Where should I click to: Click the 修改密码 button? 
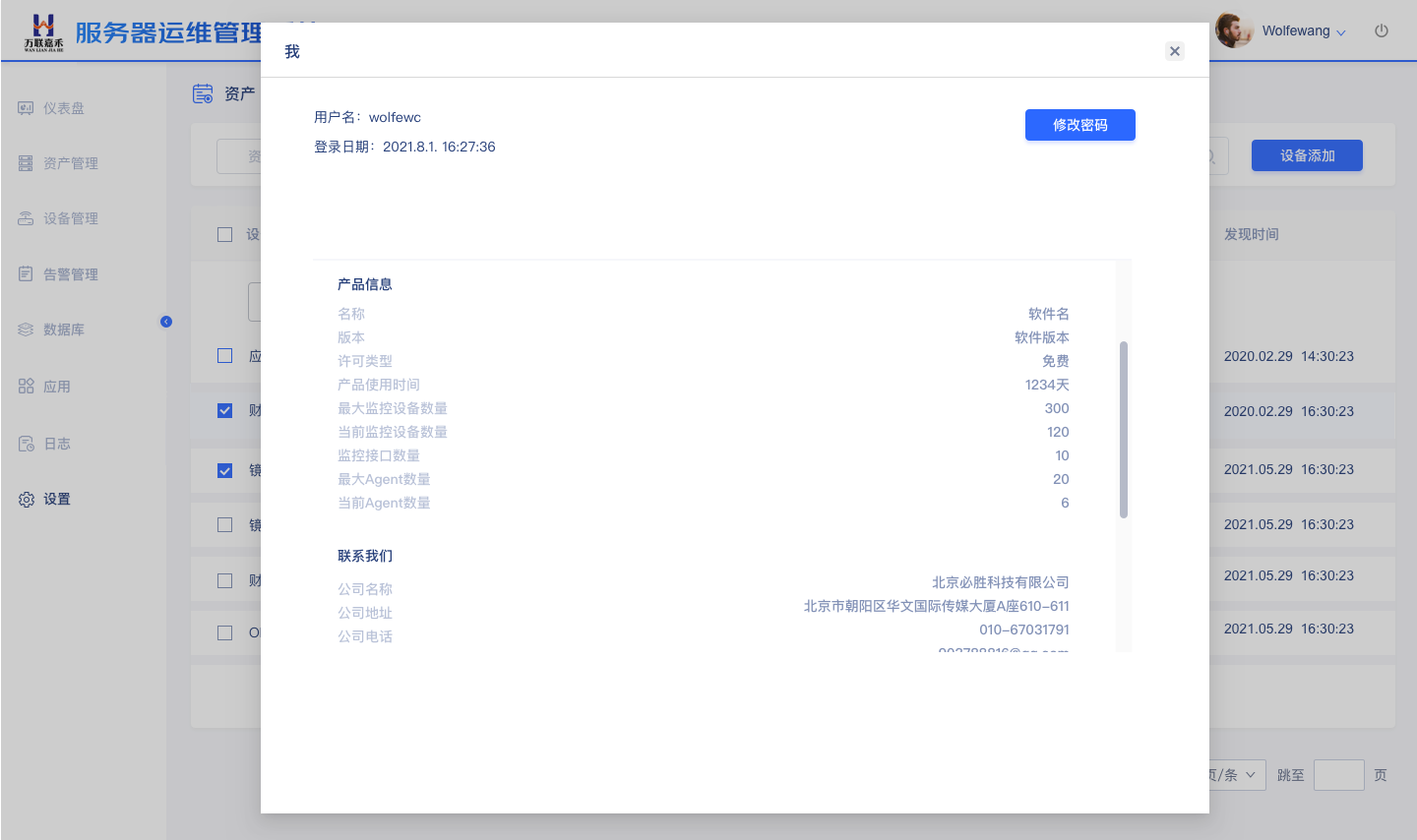(x=1079, y=125)
